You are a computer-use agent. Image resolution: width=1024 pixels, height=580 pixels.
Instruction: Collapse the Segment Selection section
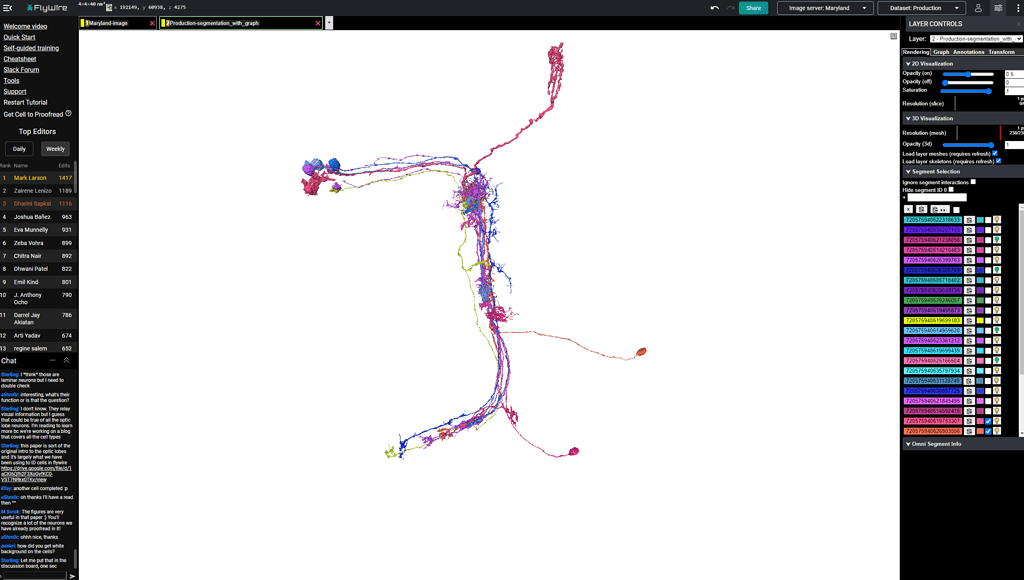coord(908,172)
